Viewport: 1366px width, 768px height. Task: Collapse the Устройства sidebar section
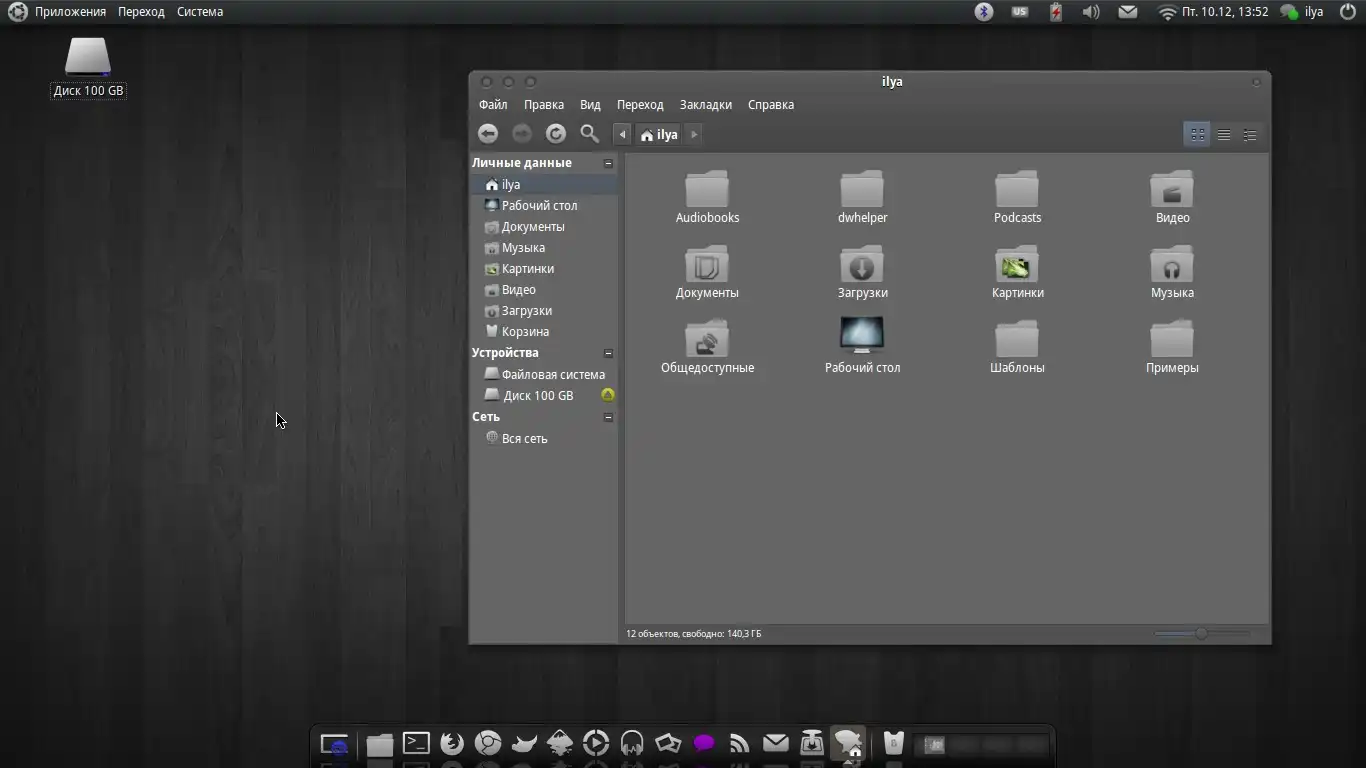tap(608, 353)
